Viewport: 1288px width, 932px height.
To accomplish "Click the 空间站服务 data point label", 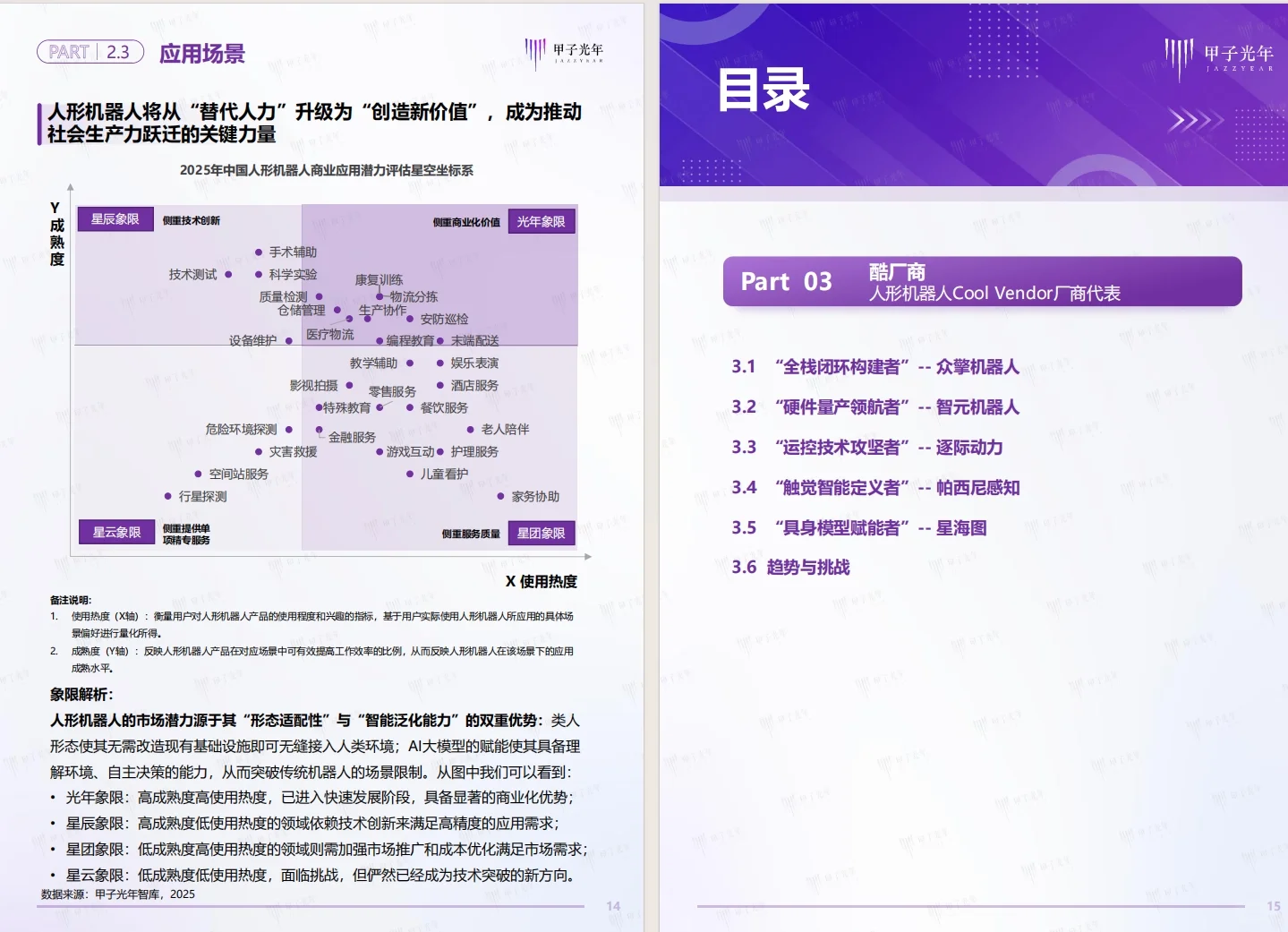I will tap(238, 475).
